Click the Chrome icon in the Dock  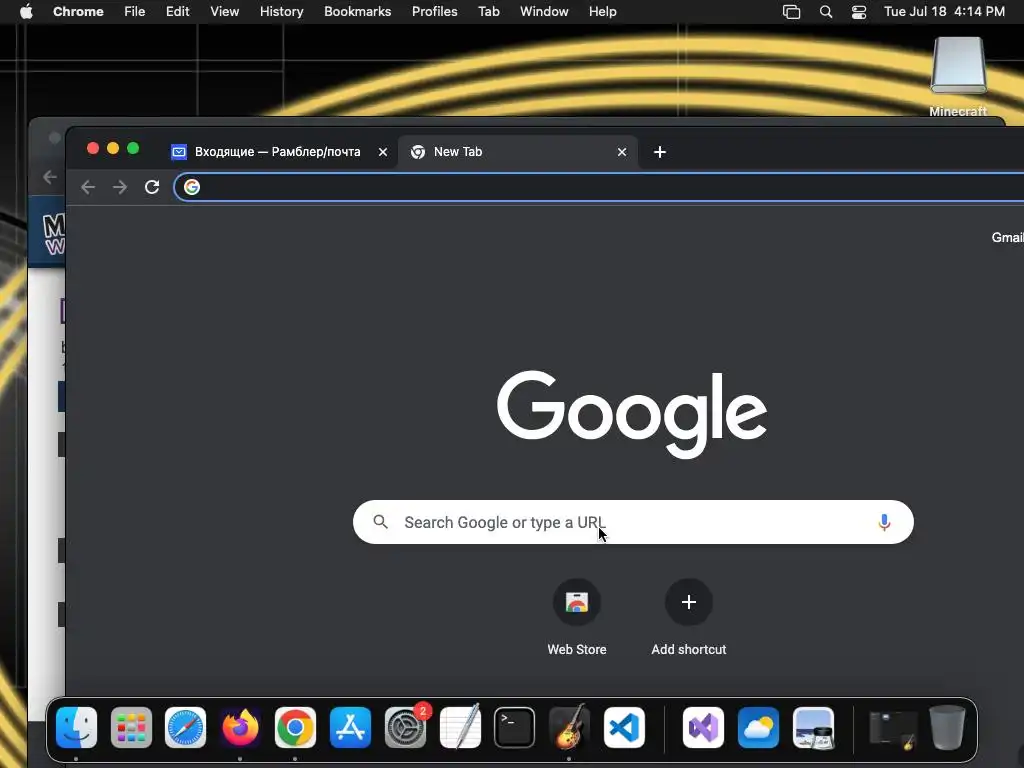(295, 728)
